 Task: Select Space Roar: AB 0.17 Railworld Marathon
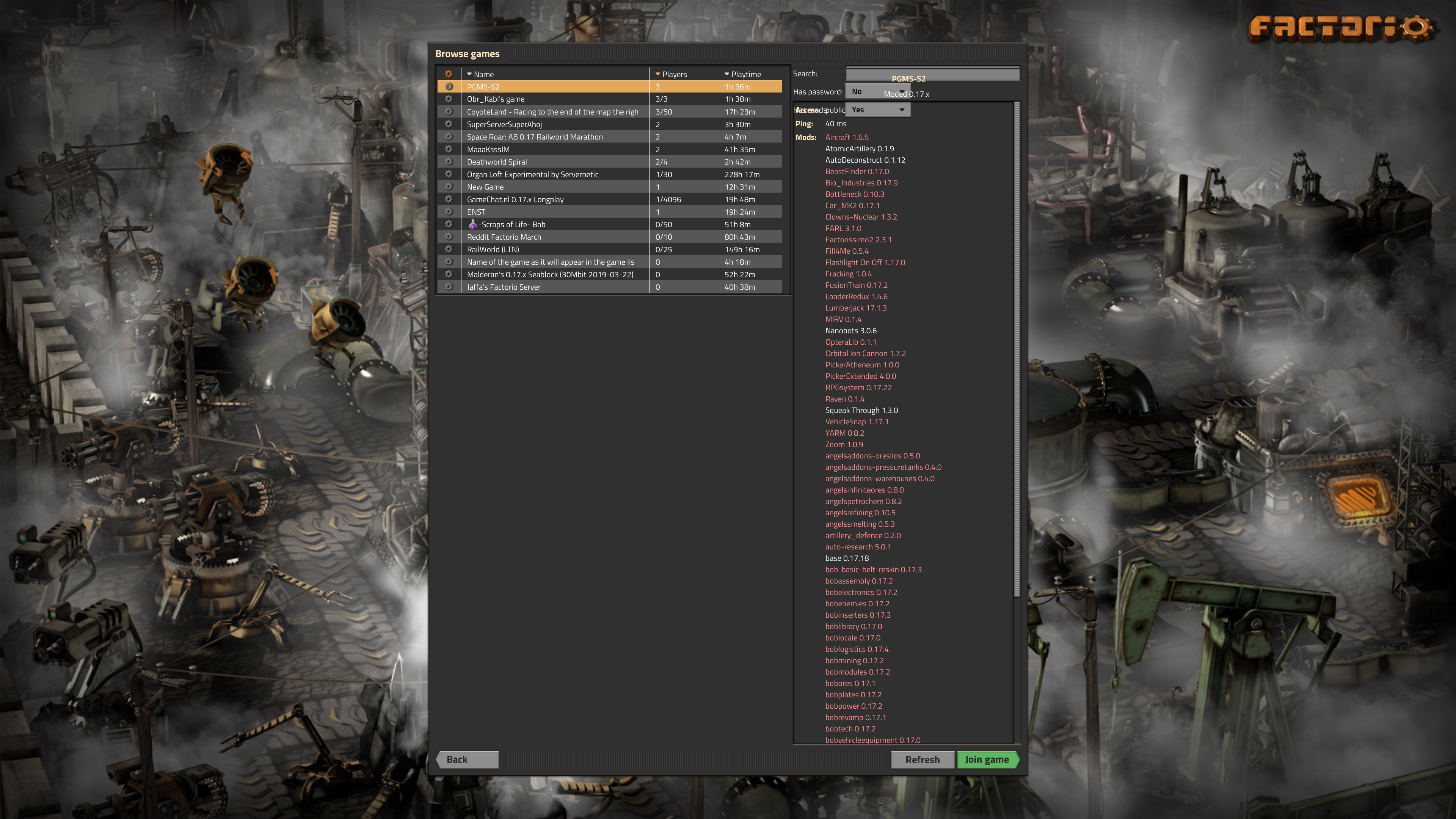click(x=610, y=136)
